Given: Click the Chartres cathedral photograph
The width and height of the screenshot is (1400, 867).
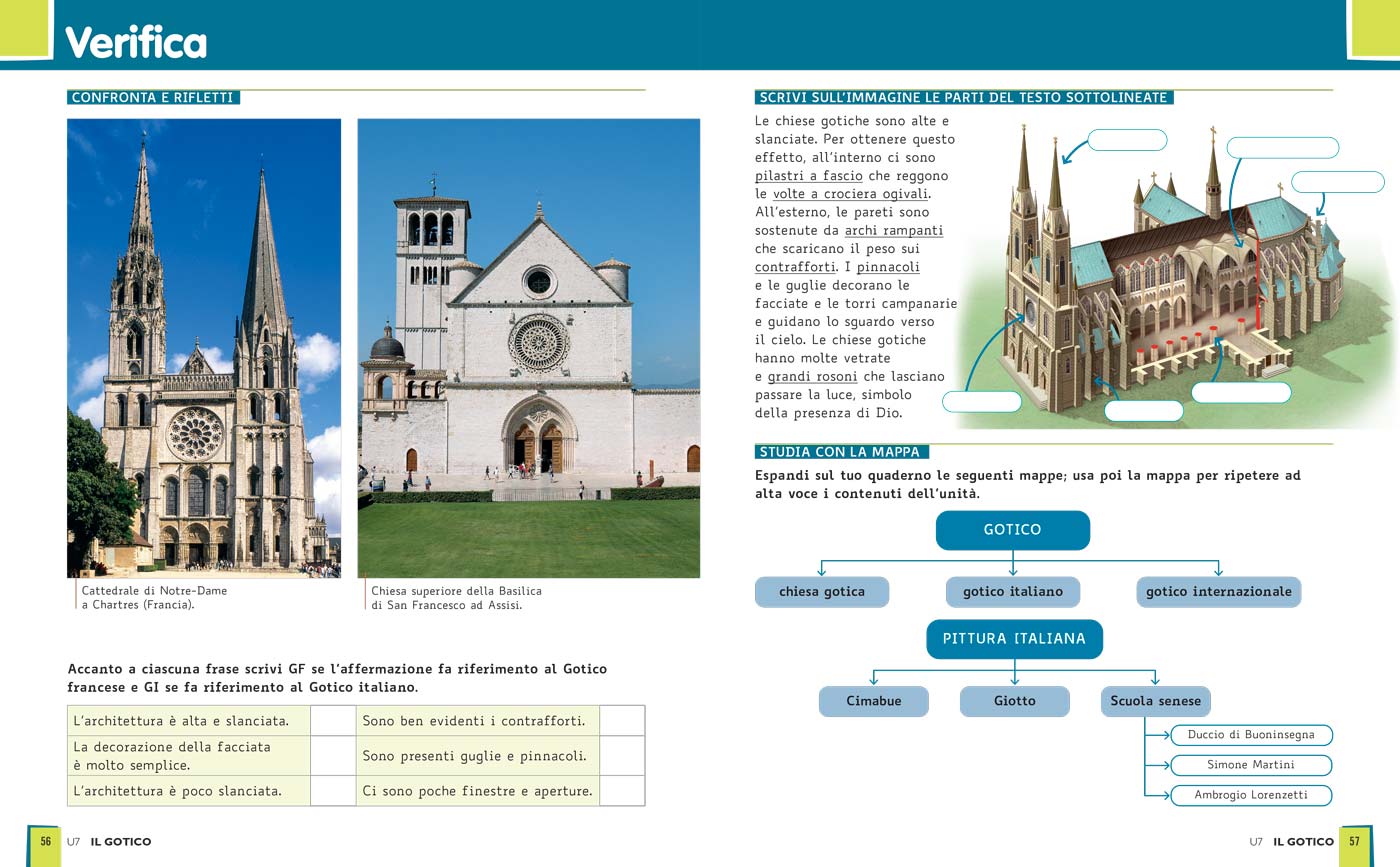Looking at the screenshot, I should 204,348.
